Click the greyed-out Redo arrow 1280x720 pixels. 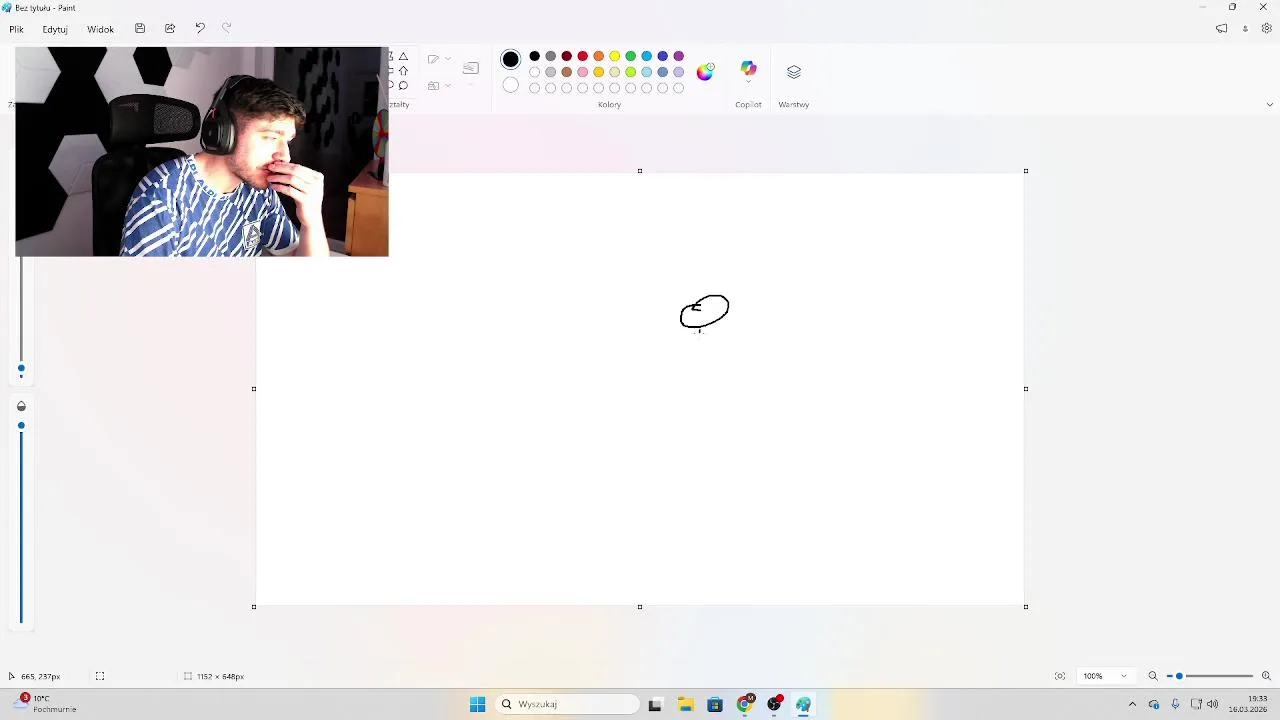point(226,29)
